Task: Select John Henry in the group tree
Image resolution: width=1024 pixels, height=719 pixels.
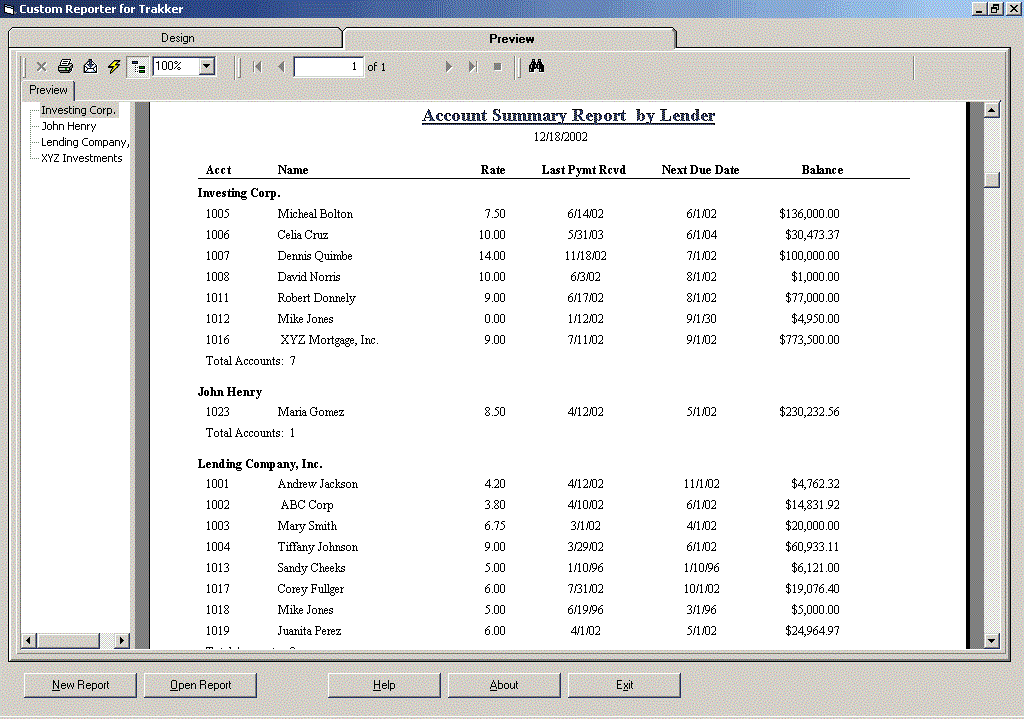Action: (69, 126)
